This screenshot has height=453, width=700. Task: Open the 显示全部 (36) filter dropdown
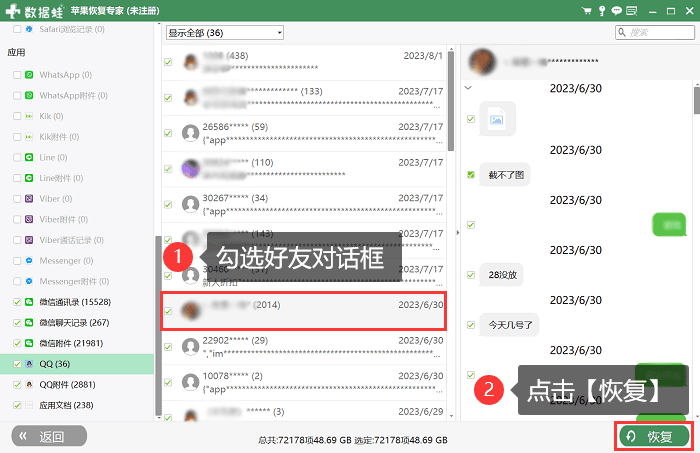coord(225,33)
